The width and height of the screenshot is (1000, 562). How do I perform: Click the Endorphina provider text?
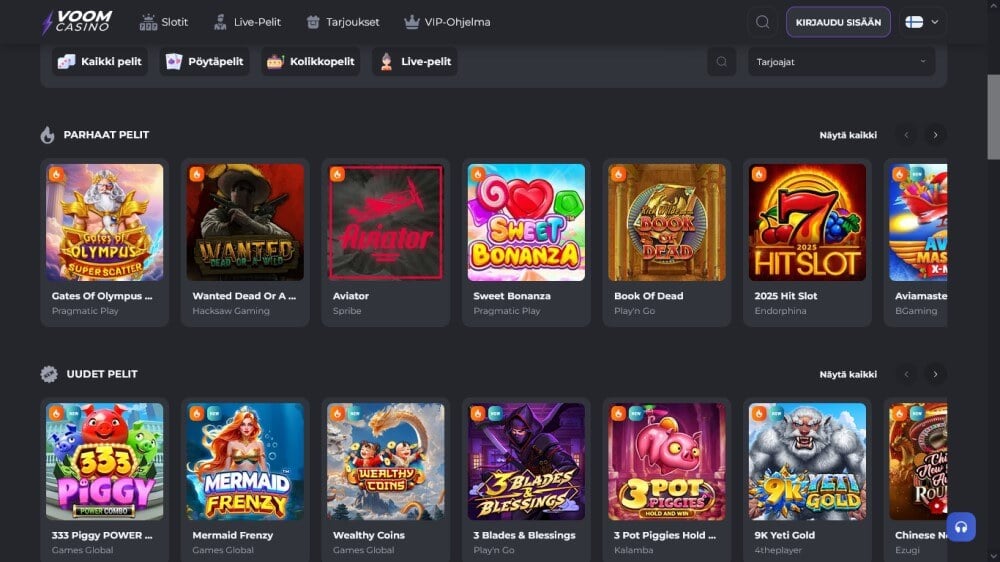point(780,311)
